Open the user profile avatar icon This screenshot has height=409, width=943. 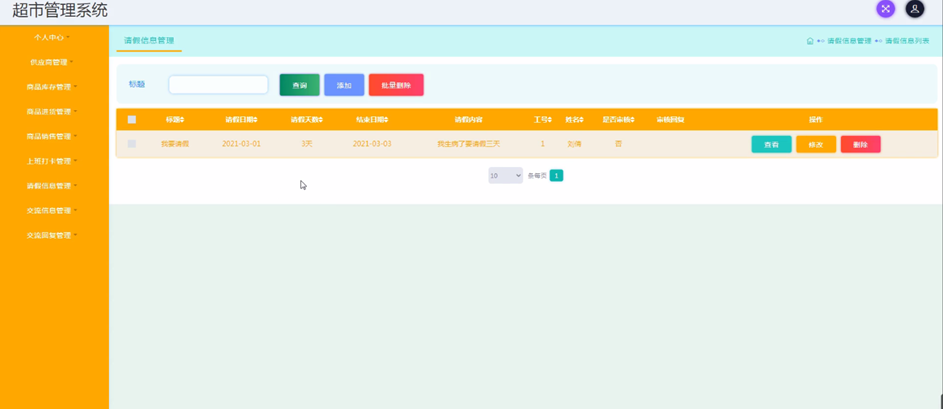(915, 9)
